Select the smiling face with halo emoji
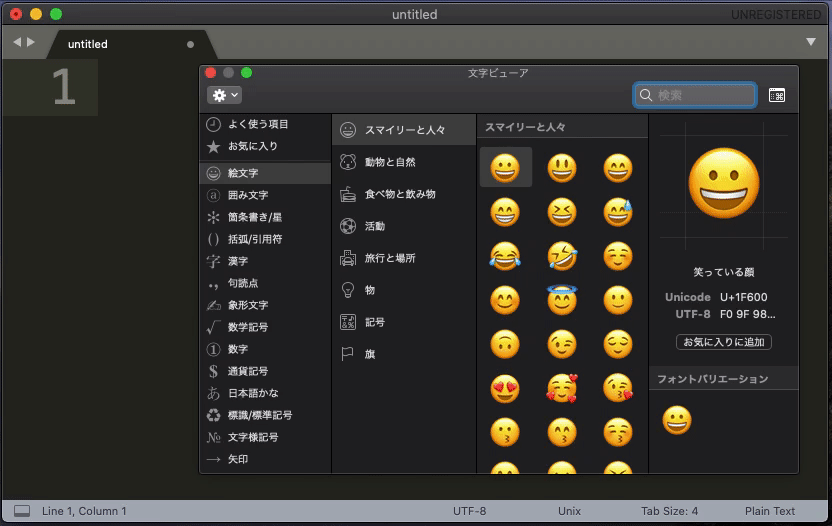 coord(562,300)
